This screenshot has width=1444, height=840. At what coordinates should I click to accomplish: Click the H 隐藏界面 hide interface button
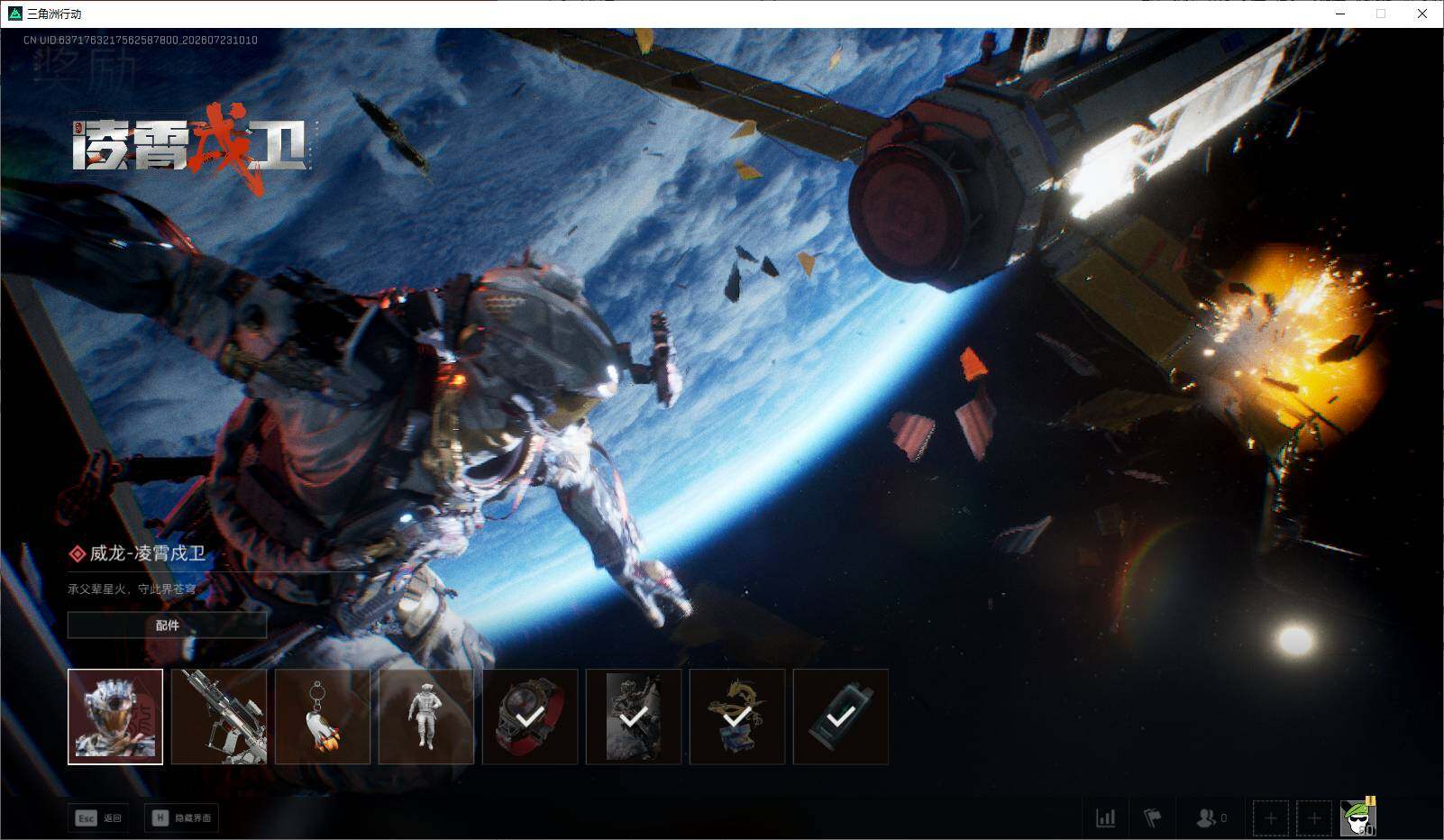coord(181,818)
